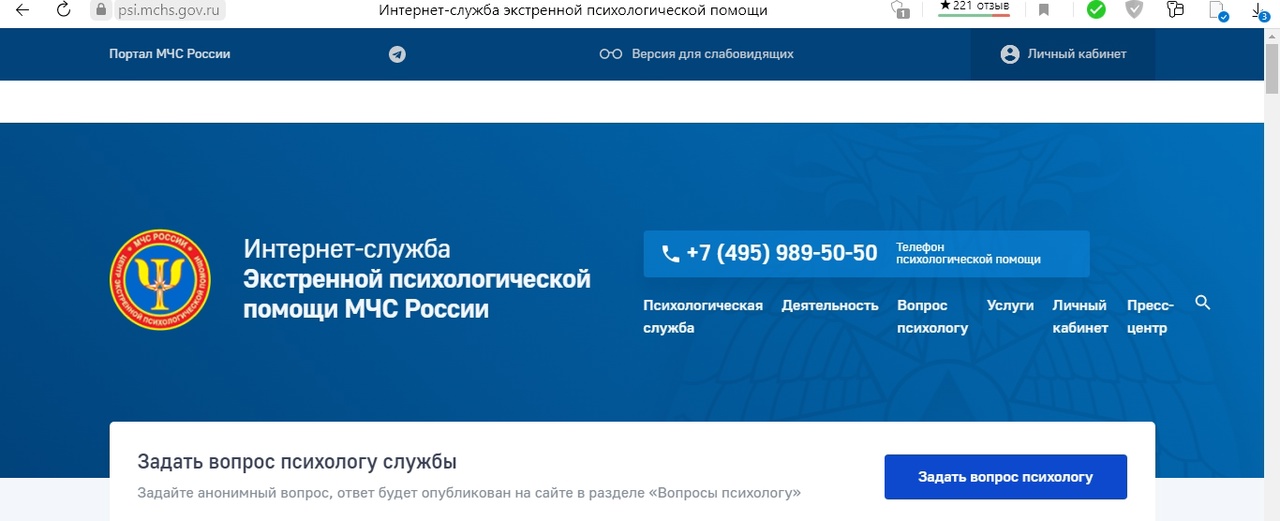1280x521 pixels.
Task: Open Деятельность menu item
Action: tap(830, 305)
